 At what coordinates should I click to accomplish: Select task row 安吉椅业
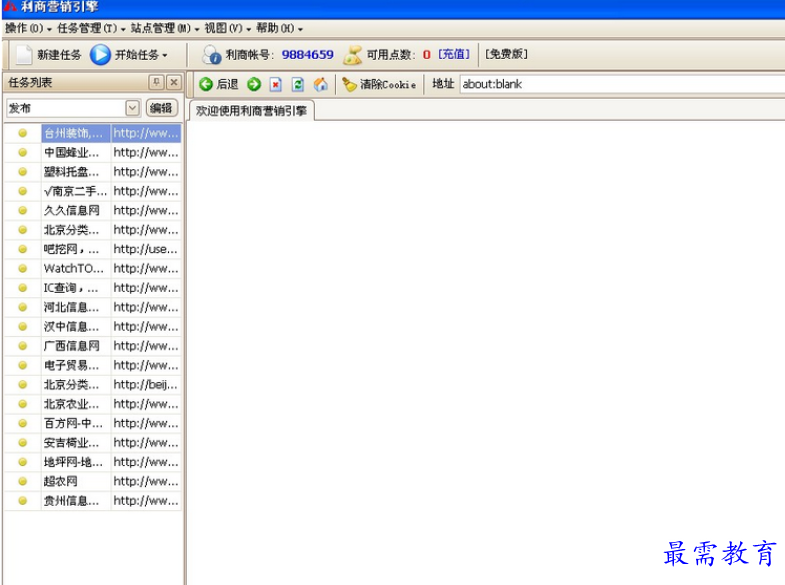point(93,443)
